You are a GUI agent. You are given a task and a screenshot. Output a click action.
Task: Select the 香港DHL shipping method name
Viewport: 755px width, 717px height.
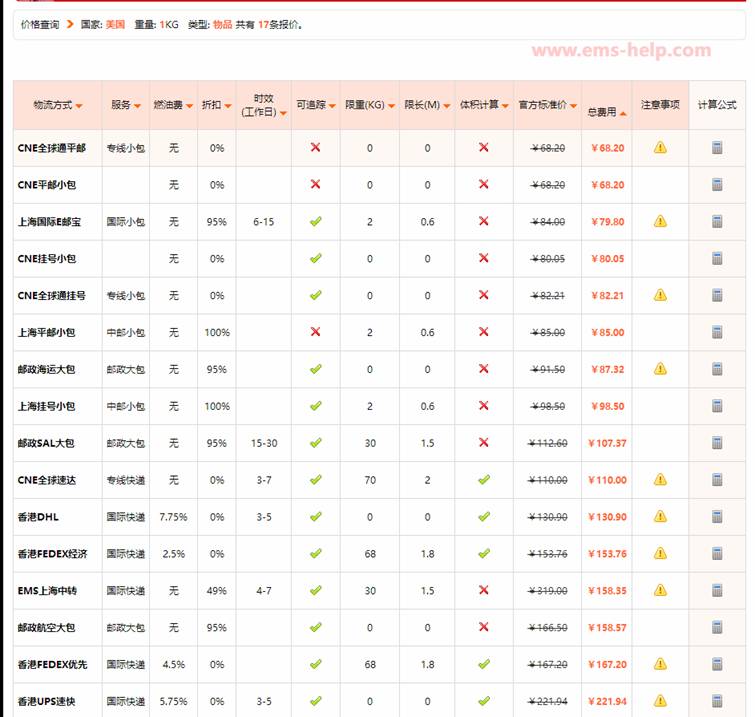pos(38,517)
